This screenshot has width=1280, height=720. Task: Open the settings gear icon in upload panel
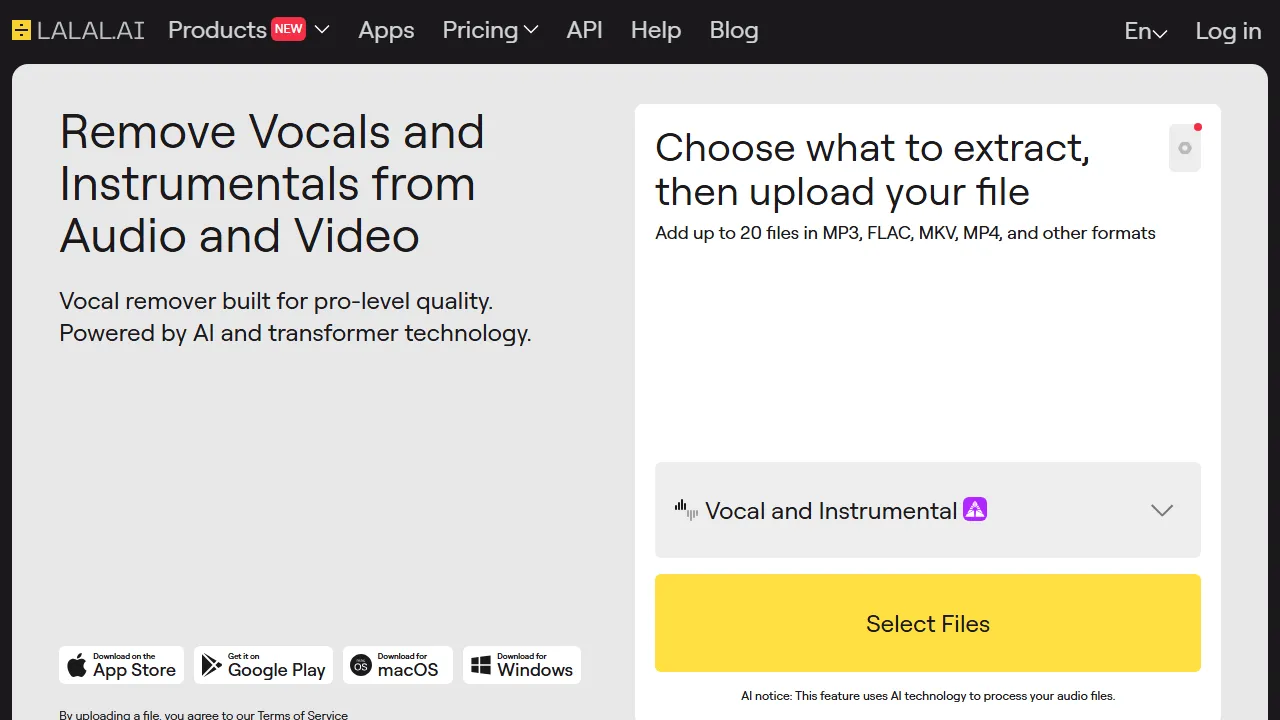click(1185, 148)
